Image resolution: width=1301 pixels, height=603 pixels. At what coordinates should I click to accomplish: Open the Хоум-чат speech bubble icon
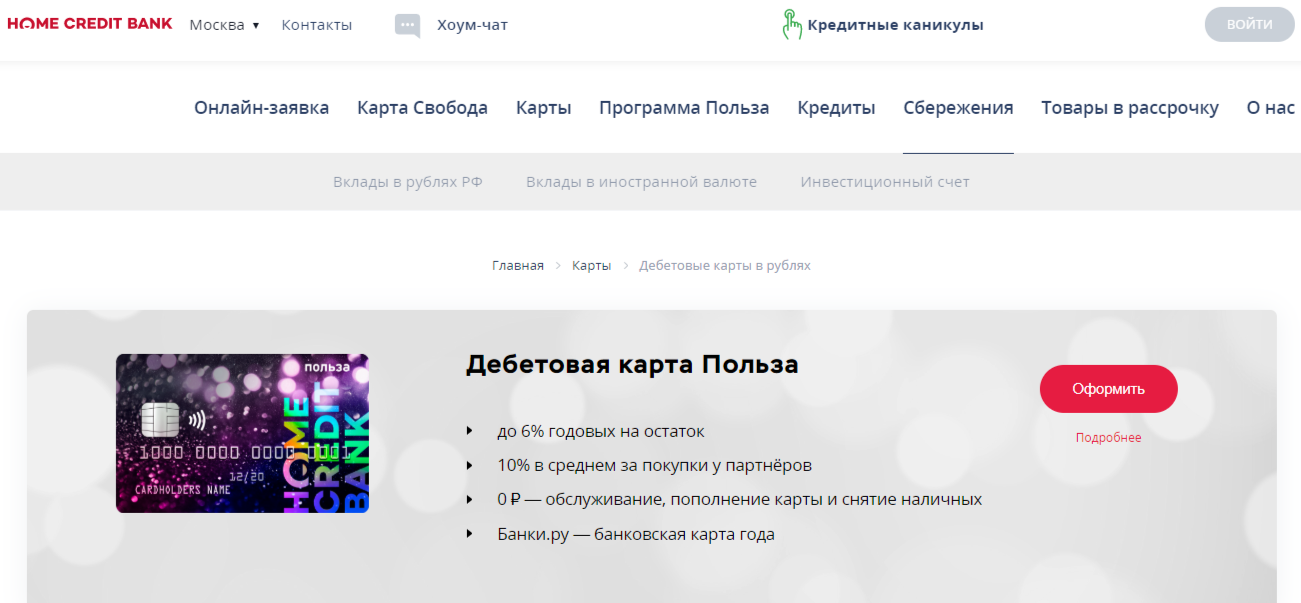[x=407, y=26]
